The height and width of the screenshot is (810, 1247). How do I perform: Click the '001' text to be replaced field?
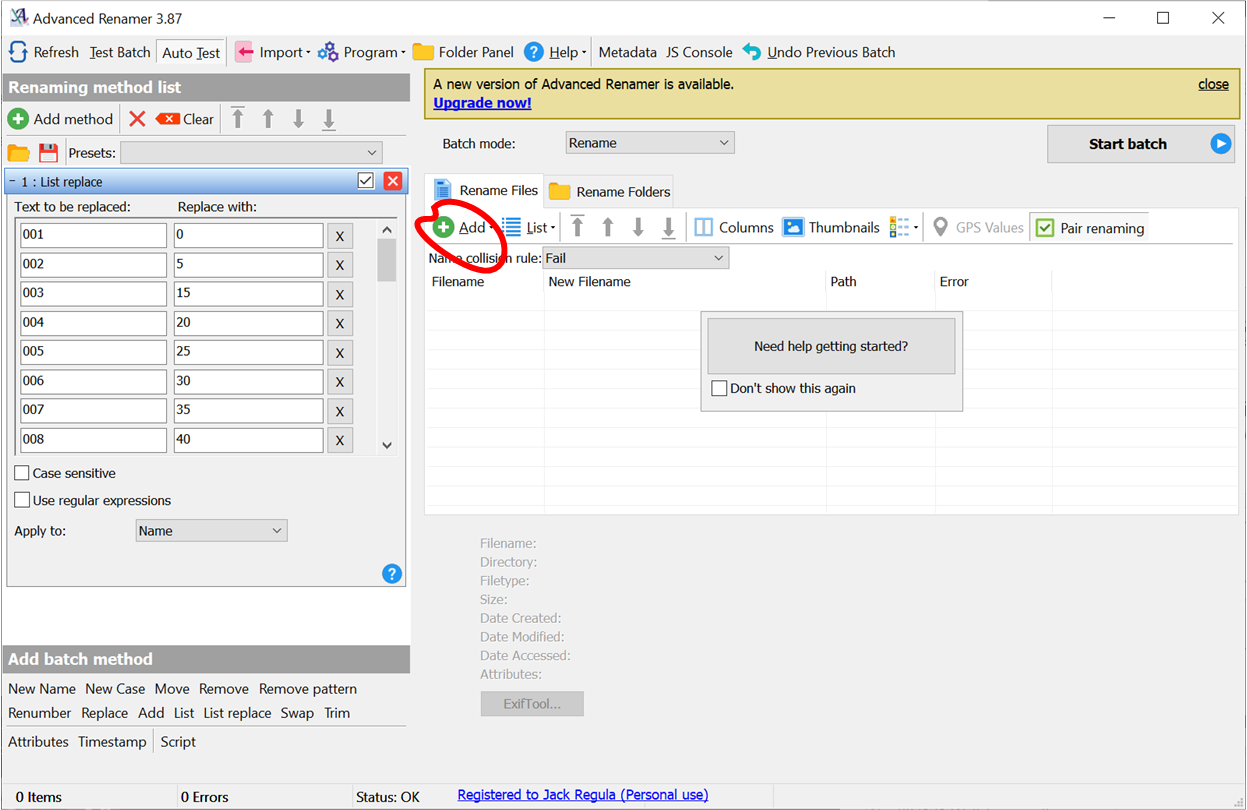point(93,235)
